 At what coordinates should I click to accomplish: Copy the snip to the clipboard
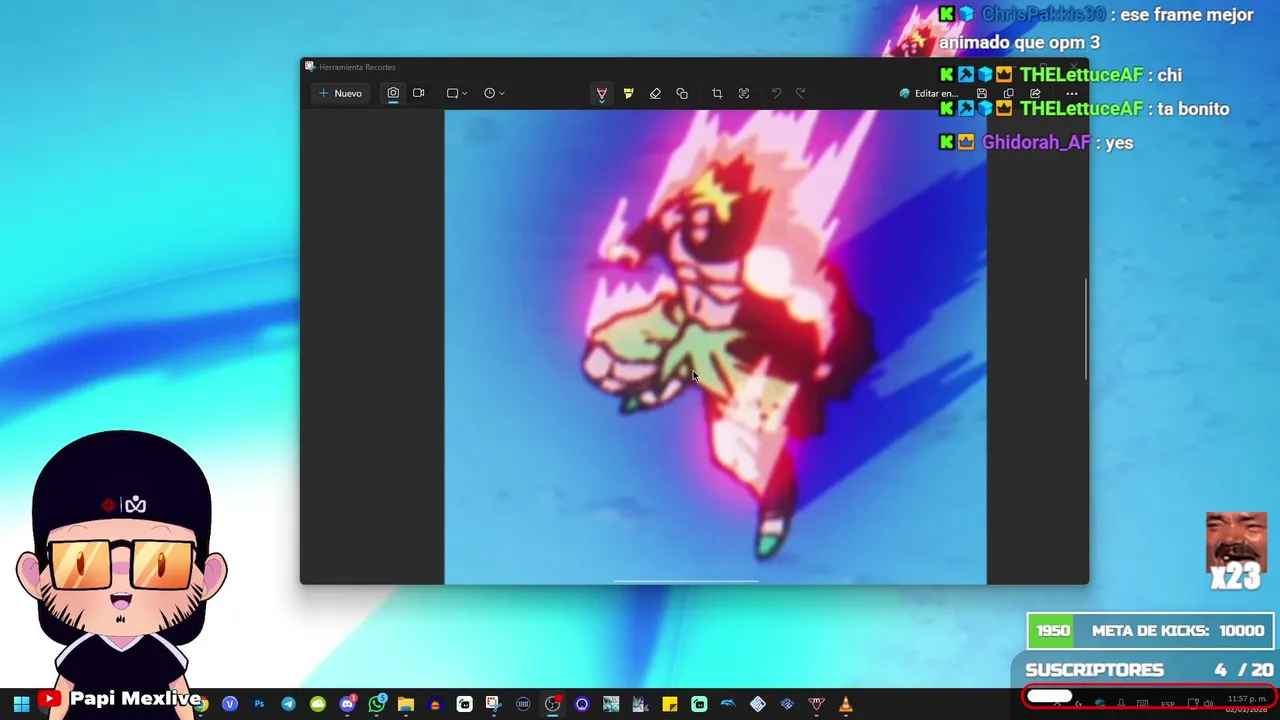point(1008,93)
